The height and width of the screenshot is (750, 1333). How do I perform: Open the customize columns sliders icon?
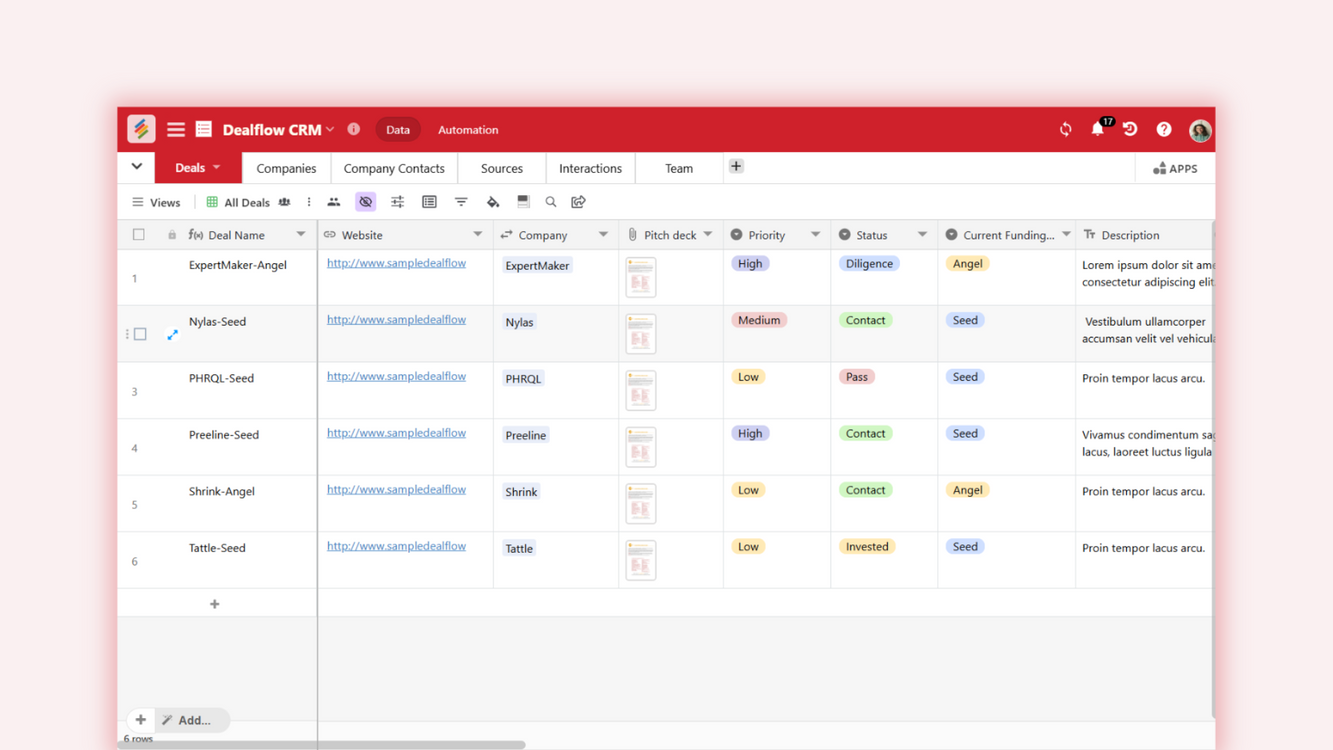[x=398, y=202]
